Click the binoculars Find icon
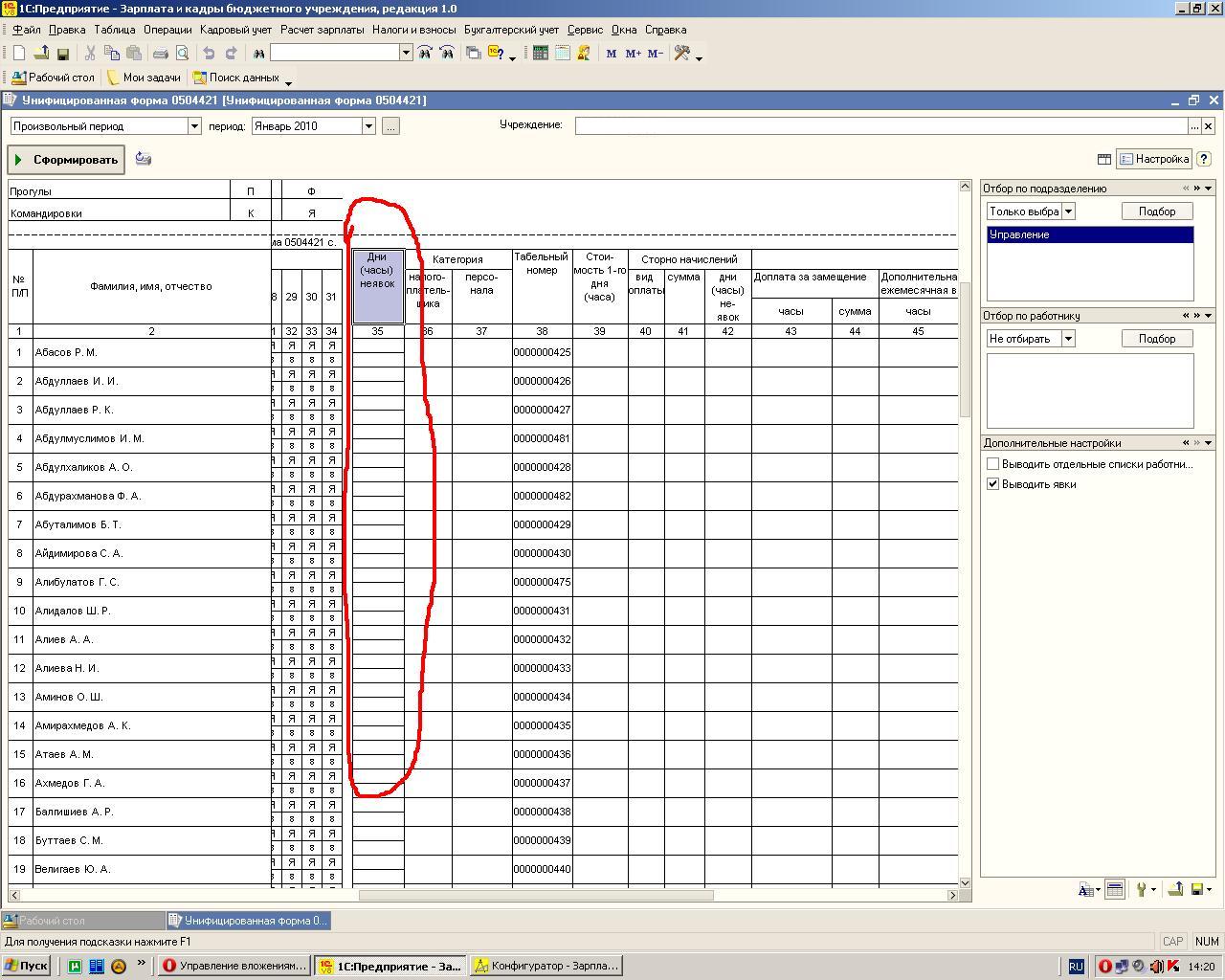 [258, 54]
